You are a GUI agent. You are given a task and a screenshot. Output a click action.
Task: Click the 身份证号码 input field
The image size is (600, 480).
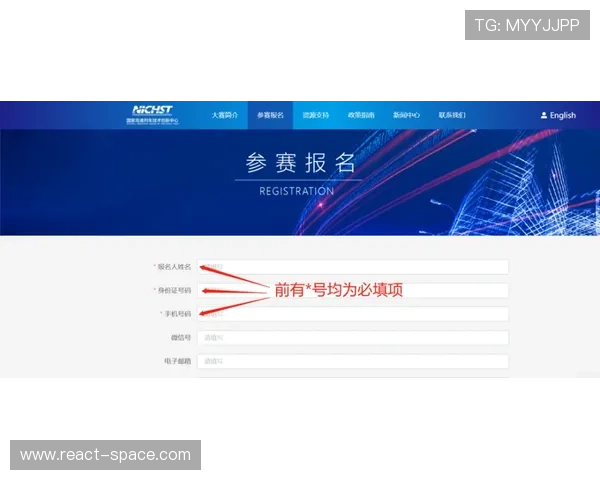pyautogui.click(x=353, y=291)
